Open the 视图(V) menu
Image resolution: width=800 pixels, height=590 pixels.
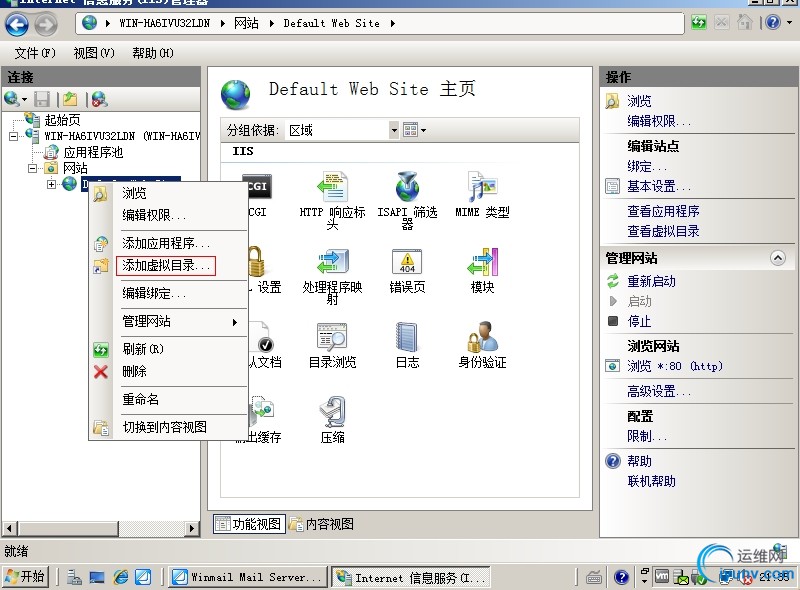[x=94, y=53]
